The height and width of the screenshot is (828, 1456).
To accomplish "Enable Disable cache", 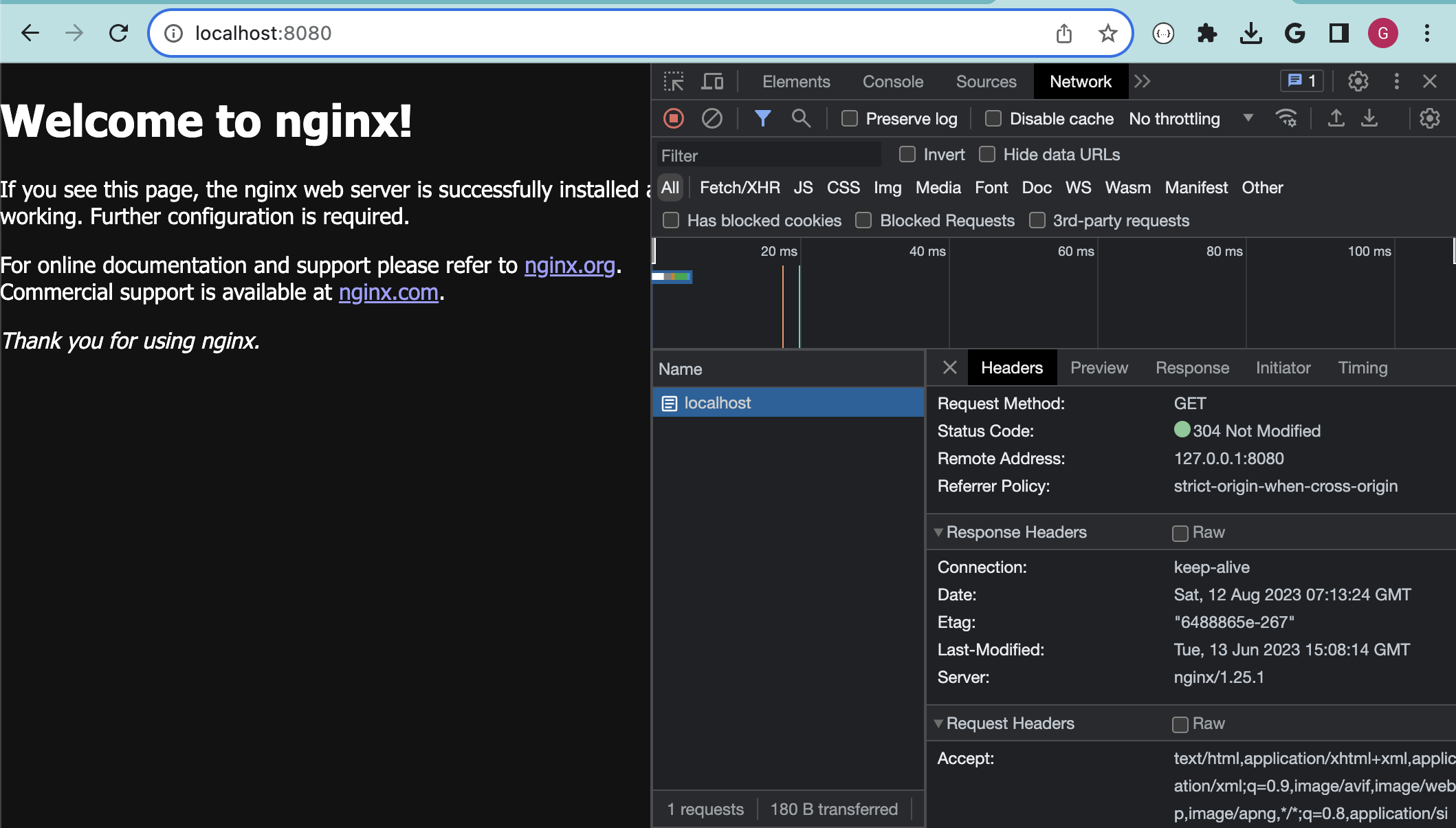I will pyautogui.click(x=993, y=118).
